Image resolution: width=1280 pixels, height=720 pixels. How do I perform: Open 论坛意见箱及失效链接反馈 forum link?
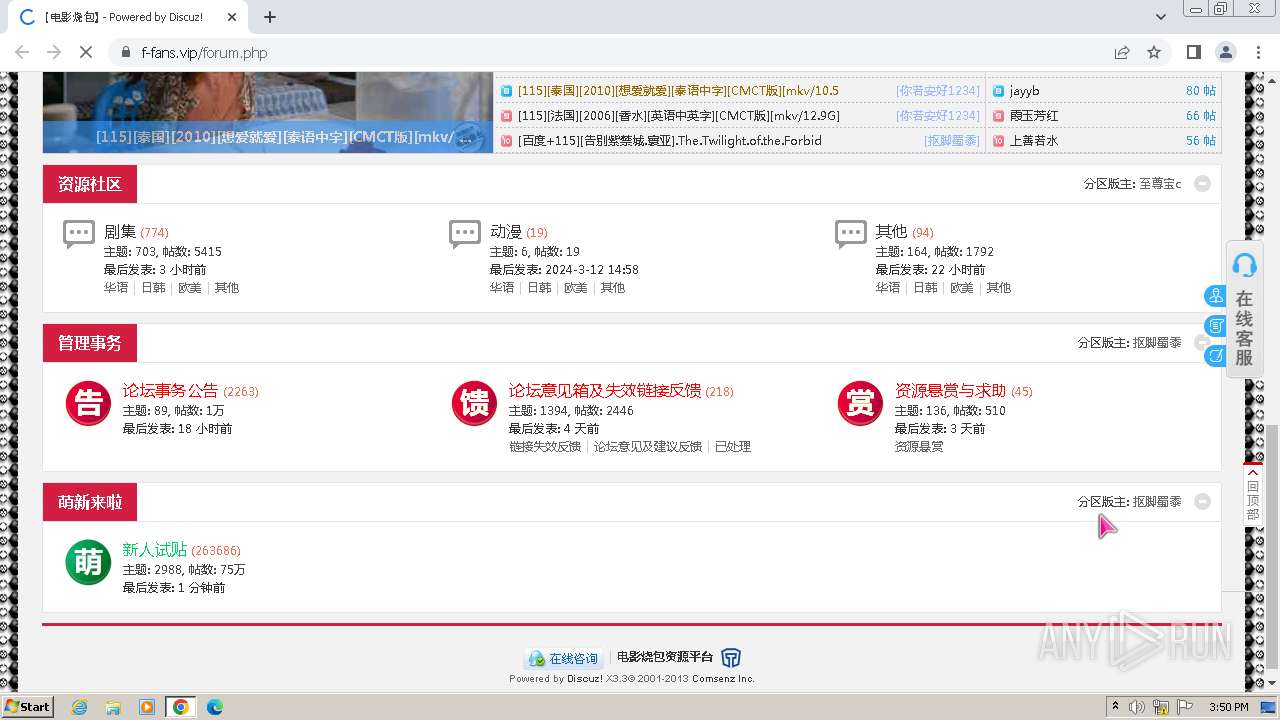[x=604, y=391]
